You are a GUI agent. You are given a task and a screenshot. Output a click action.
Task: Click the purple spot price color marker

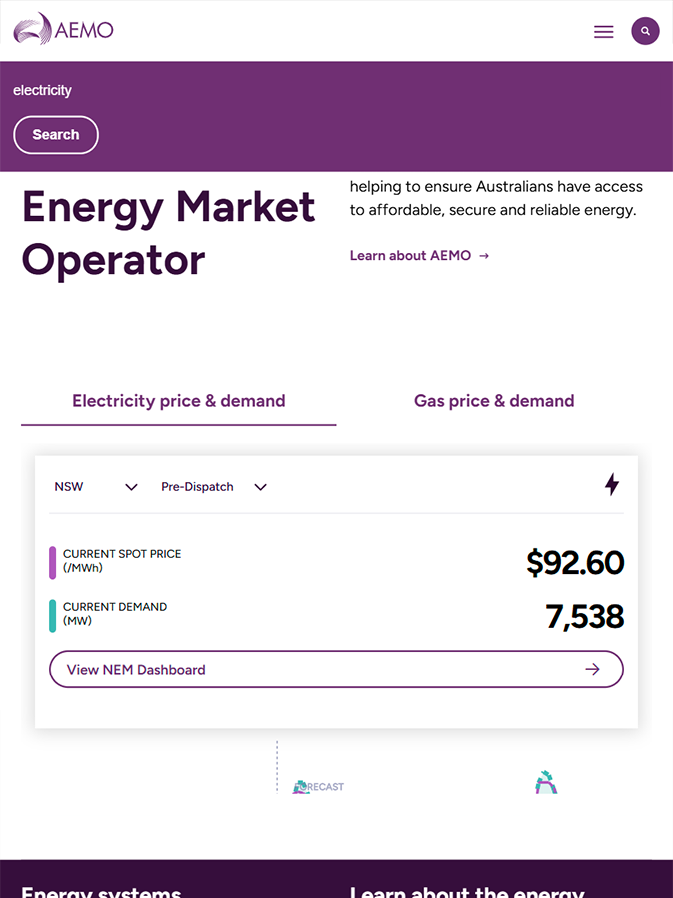(53, 562)
